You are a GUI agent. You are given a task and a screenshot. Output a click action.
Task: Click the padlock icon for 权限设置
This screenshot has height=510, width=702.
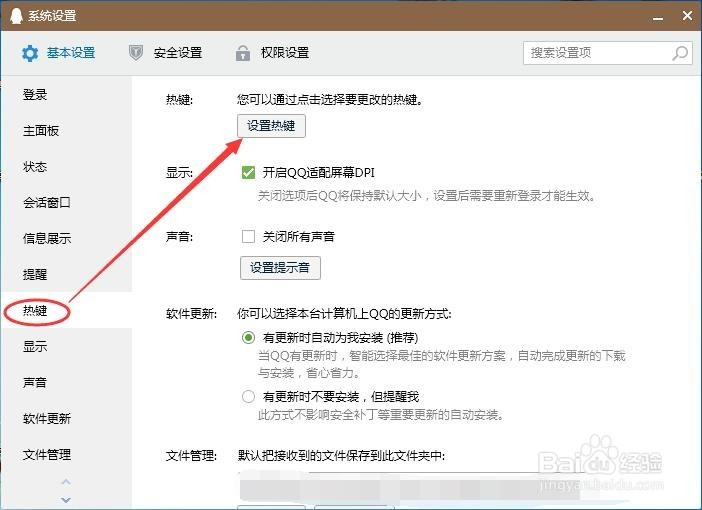click(x=243, y=53)
